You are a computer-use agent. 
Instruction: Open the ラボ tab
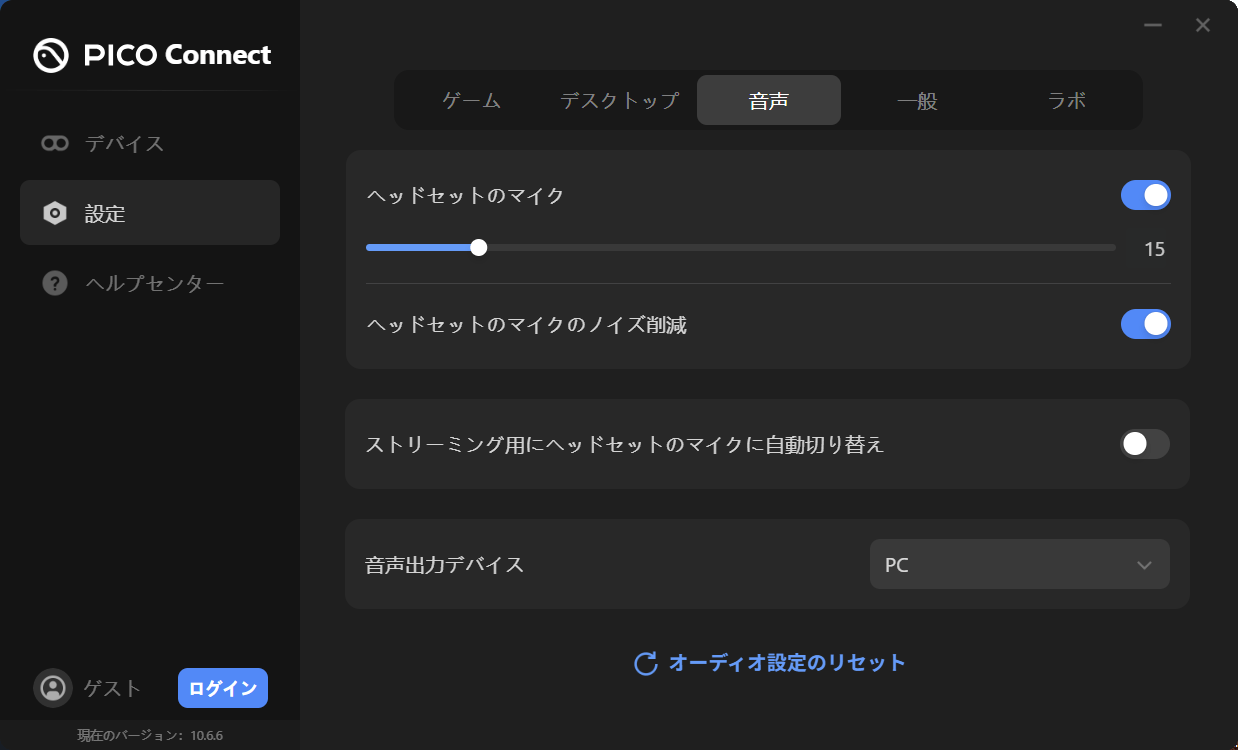coord(1066,100)
